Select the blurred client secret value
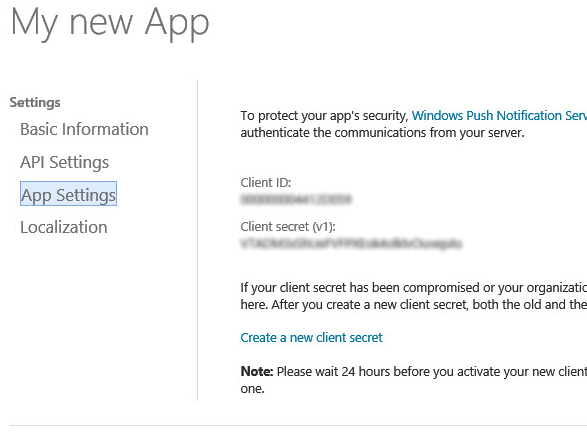Viewport: 587px width, 438px height. point(351,244)
